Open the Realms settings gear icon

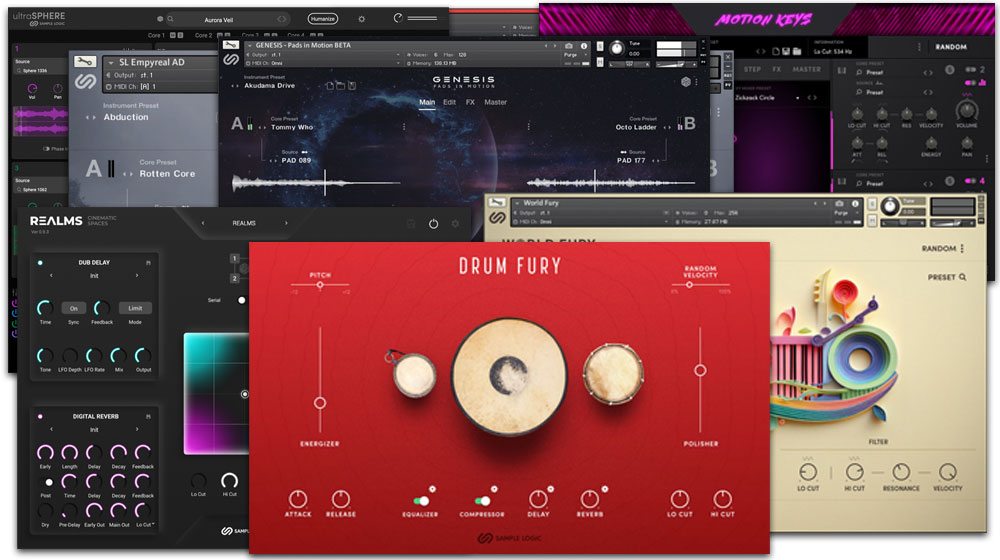pos(455,224)
